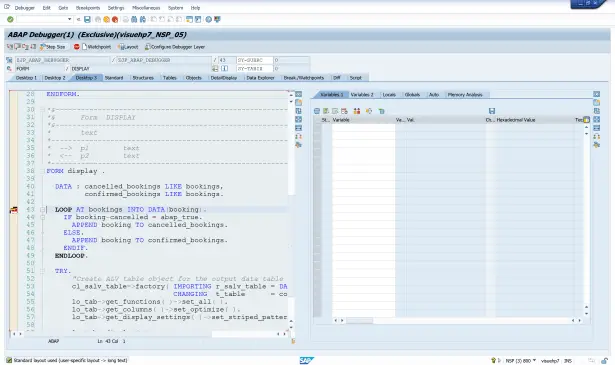Click code scrollbar down arrow

(x=291, y=327)
